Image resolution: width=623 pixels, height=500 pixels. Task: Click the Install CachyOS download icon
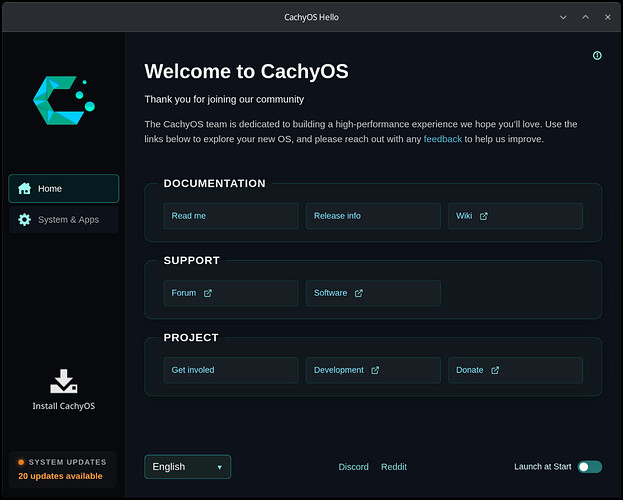pos(64,381)
